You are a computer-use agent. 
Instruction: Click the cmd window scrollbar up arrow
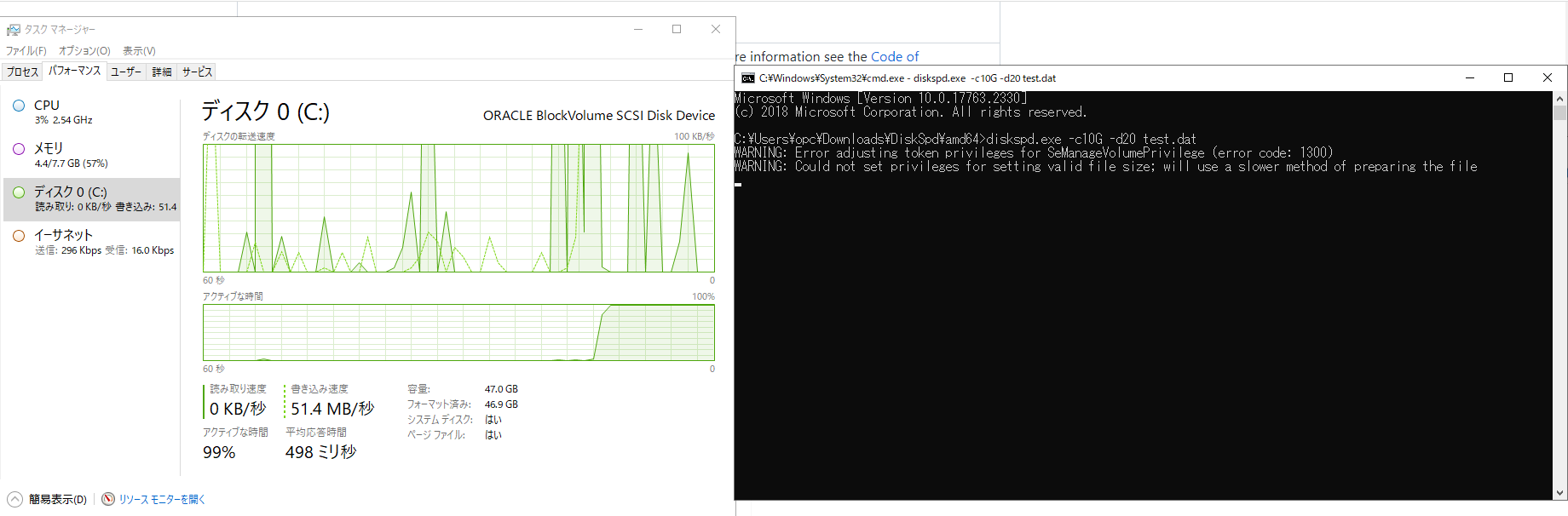tap(1560, 98)
